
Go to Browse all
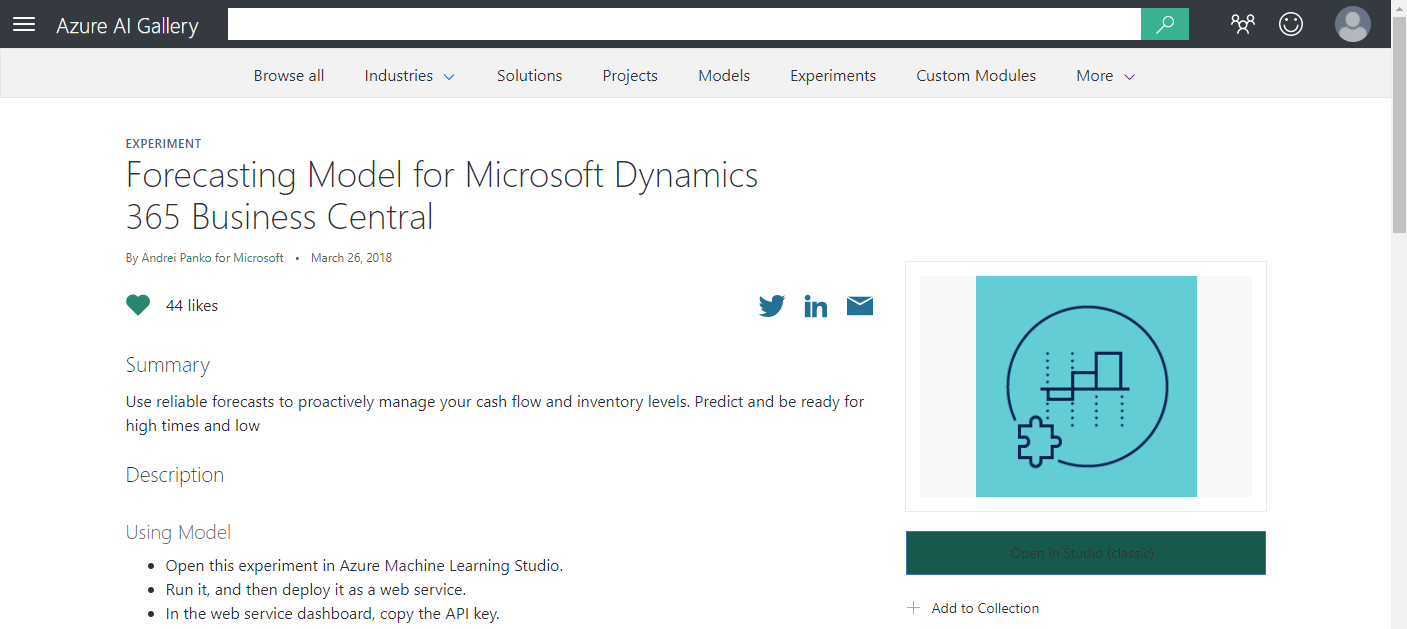(289, 76)
